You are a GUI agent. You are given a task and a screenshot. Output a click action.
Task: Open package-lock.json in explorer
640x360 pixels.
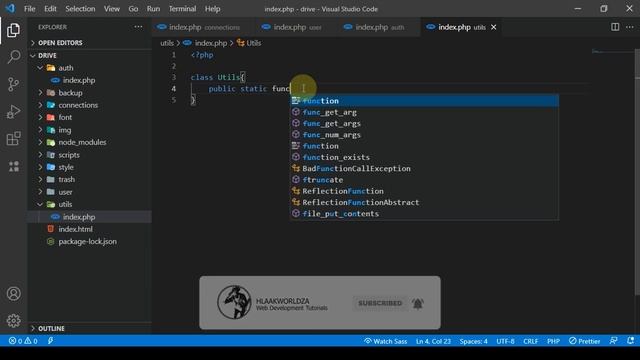tap(87, 241)
